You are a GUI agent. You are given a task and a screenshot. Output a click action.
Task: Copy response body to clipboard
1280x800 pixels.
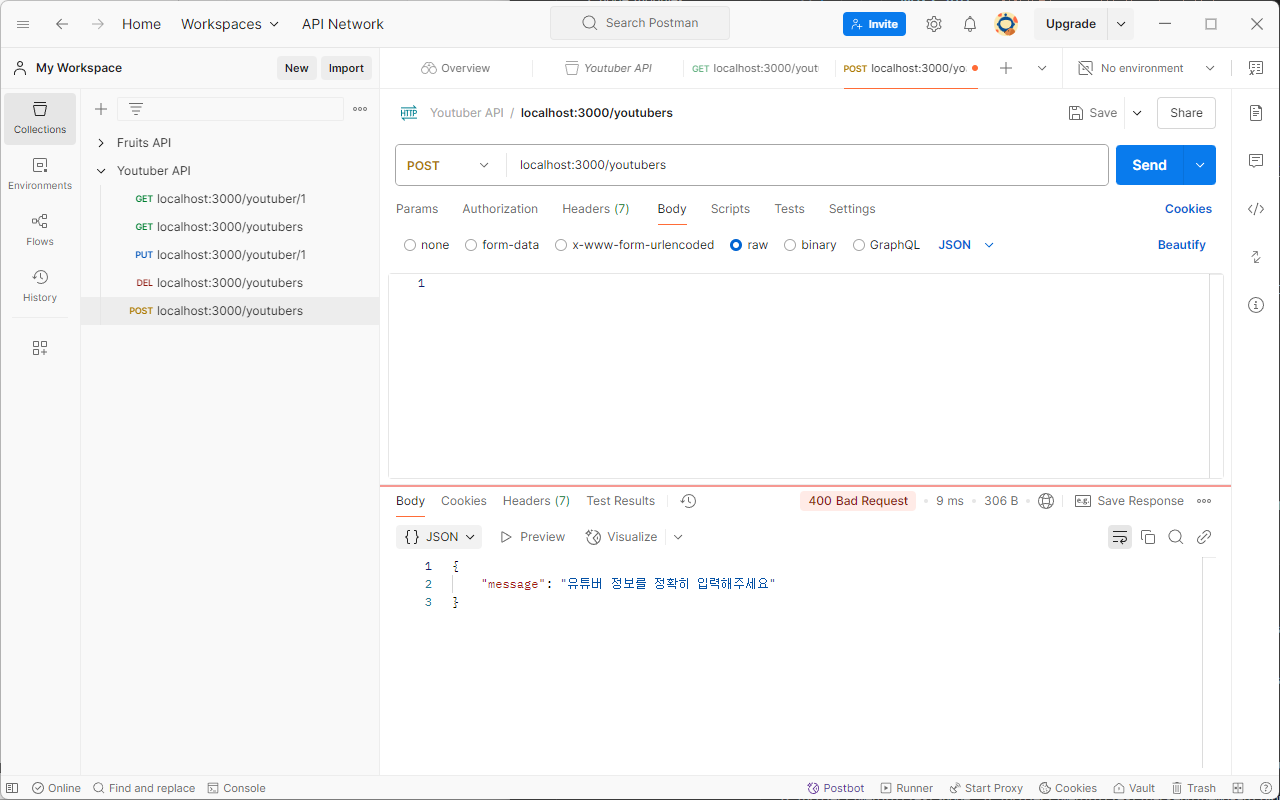[1148, 537]
